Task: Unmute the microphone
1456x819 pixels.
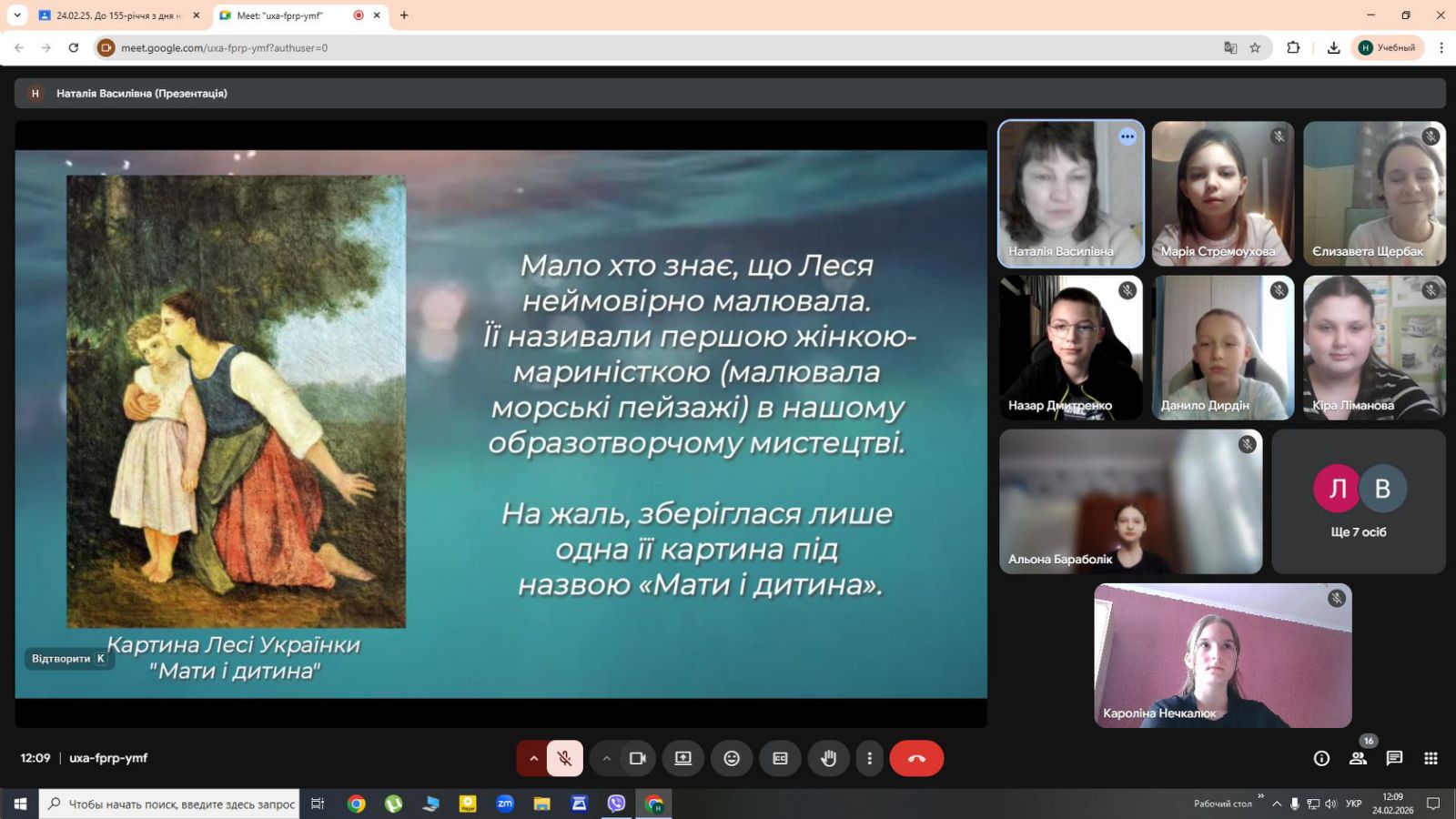Action: click(565, 758)
